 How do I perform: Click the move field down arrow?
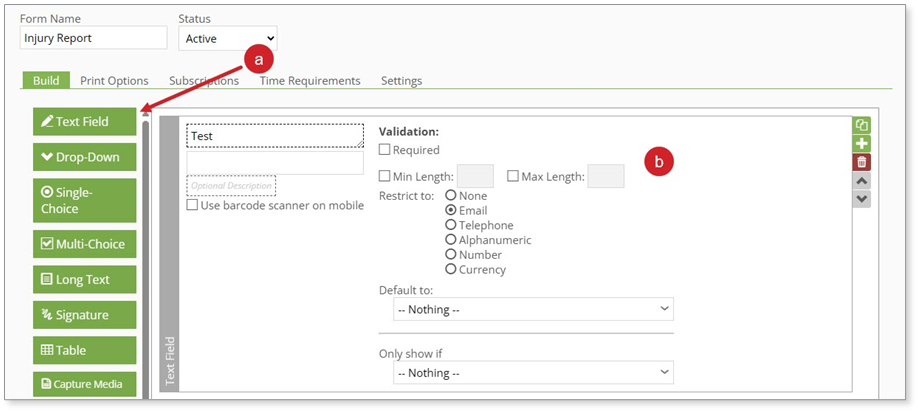point(861,199)
